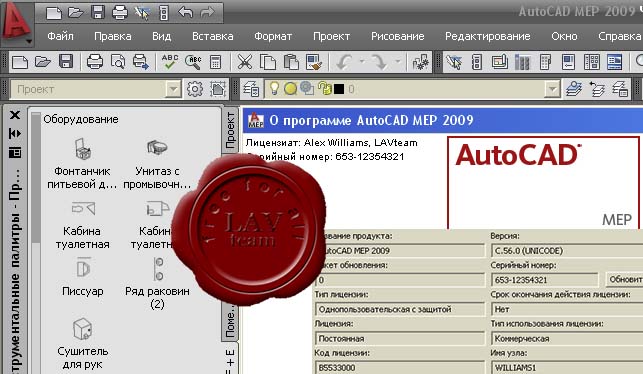This screenshot has height=374, width=643.
Task: Open the Формат menu
Action: 273,36
